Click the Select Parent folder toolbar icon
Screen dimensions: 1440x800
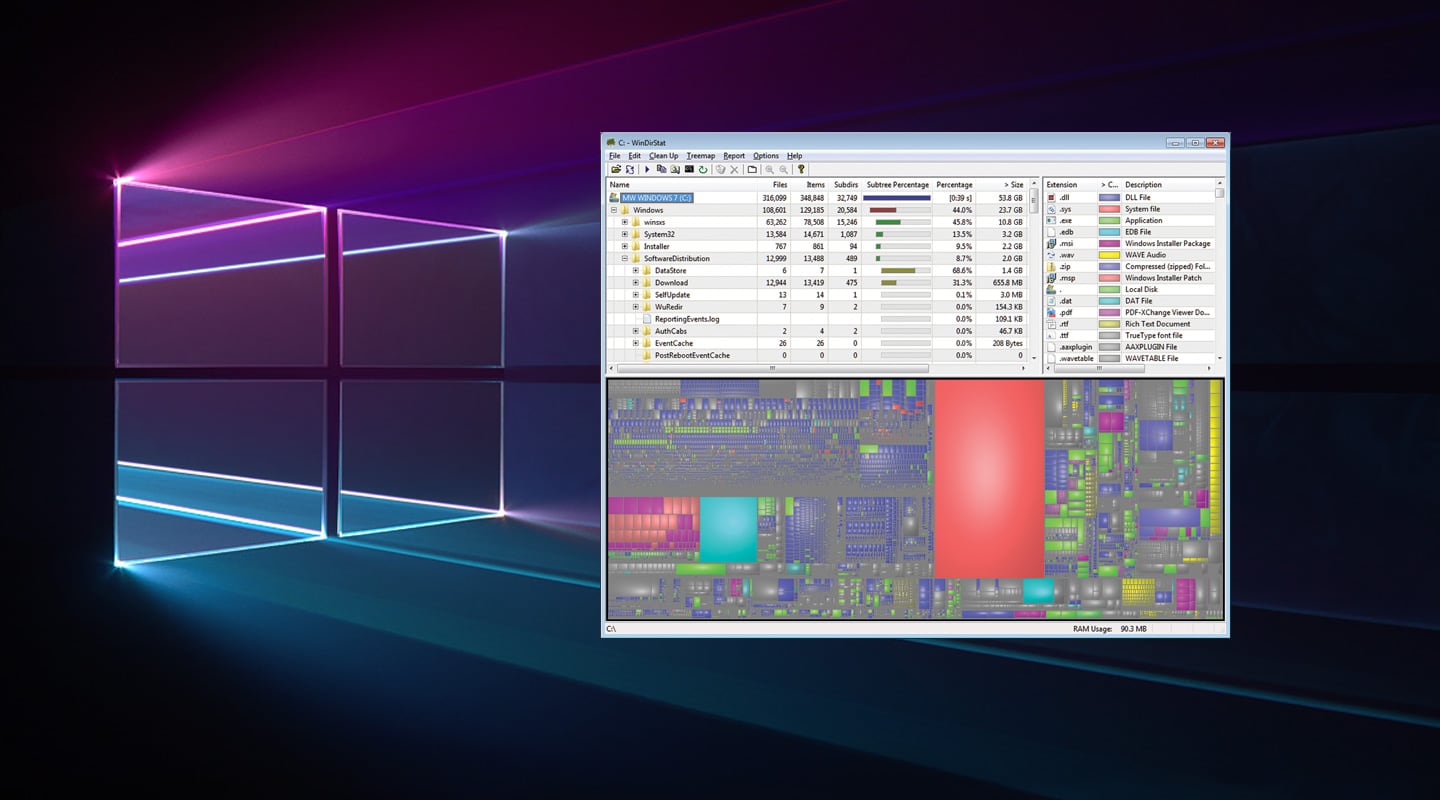752,169
